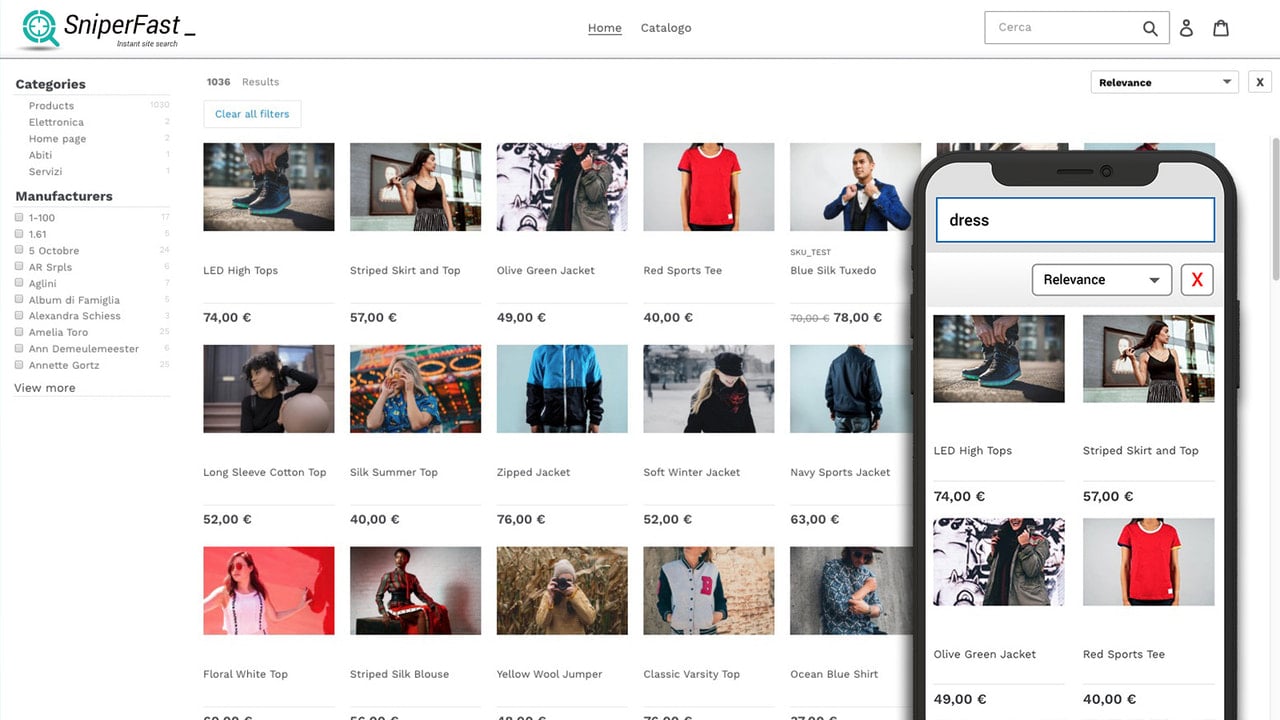Check the 1.61 manufacturer checkbox
The width and height of the screenshot is (1280, 720).
pos(19,234)
